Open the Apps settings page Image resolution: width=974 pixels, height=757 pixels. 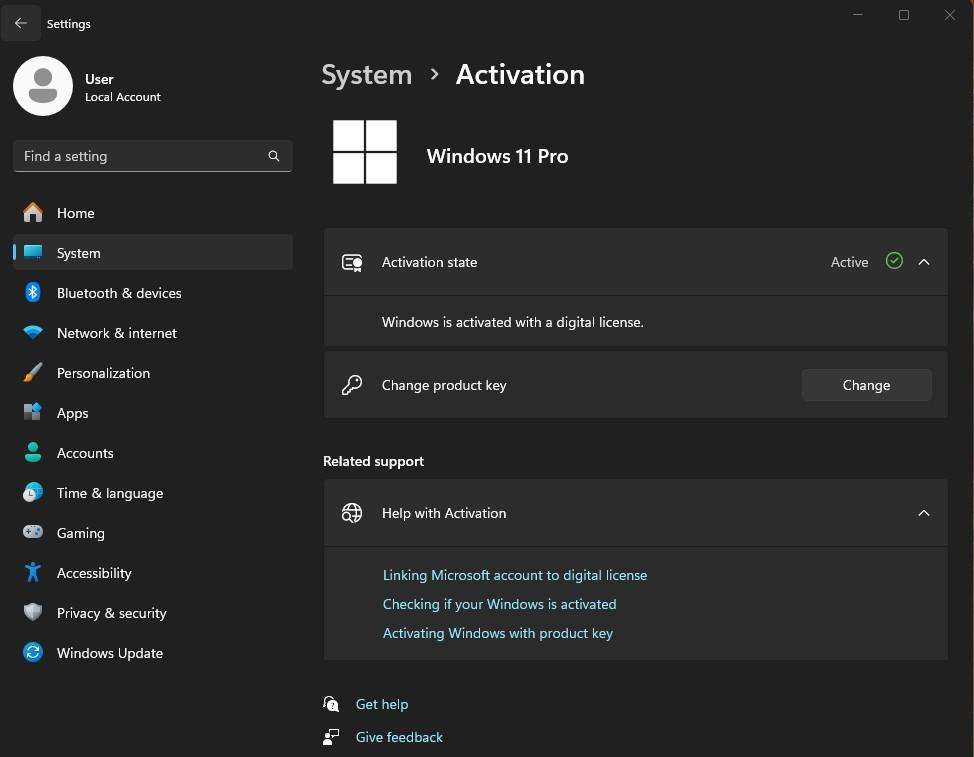[72, 413]
